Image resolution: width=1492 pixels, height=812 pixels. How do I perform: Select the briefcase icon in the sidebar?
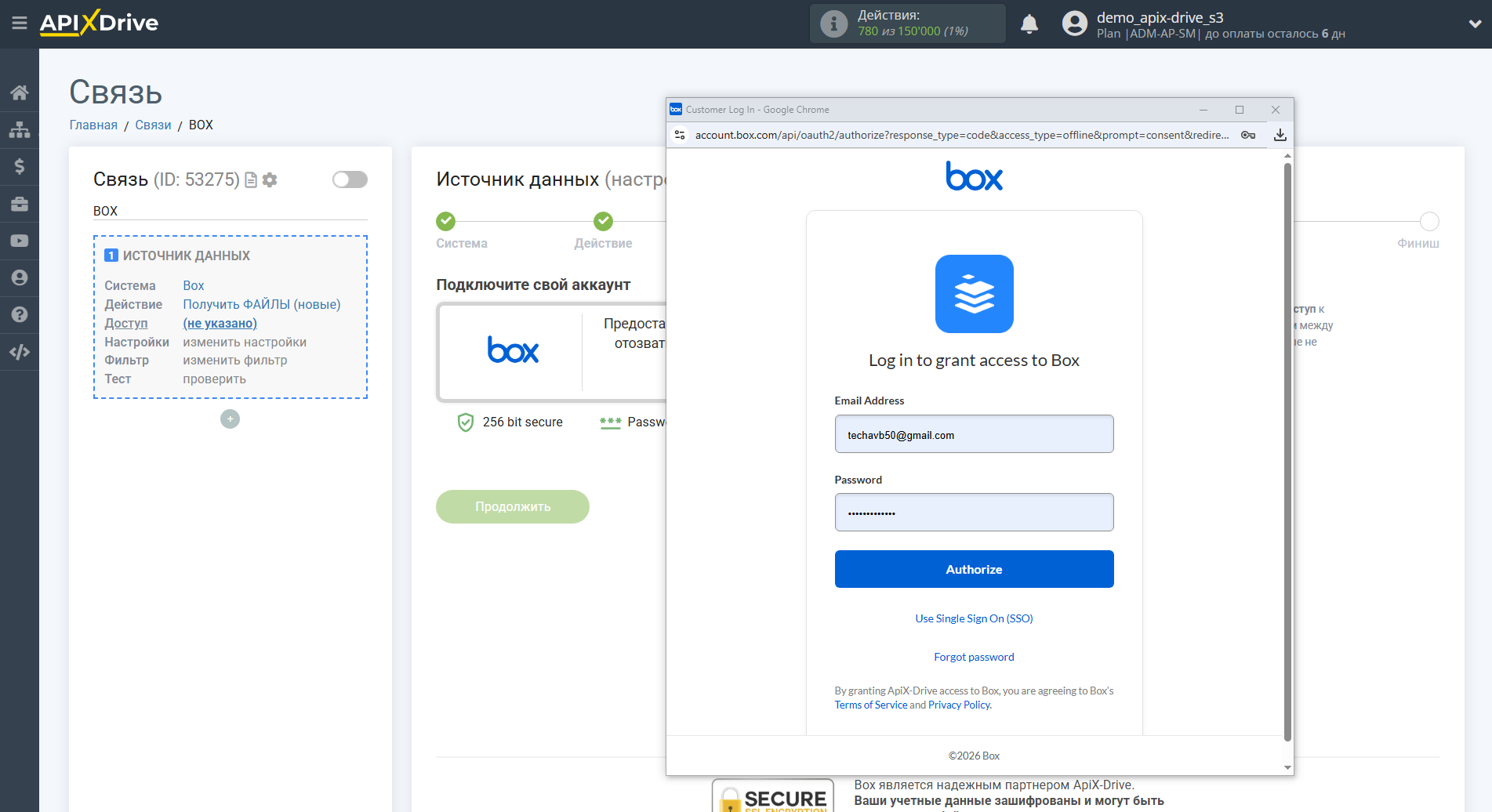pyautogui.click(x=20, y=203)
